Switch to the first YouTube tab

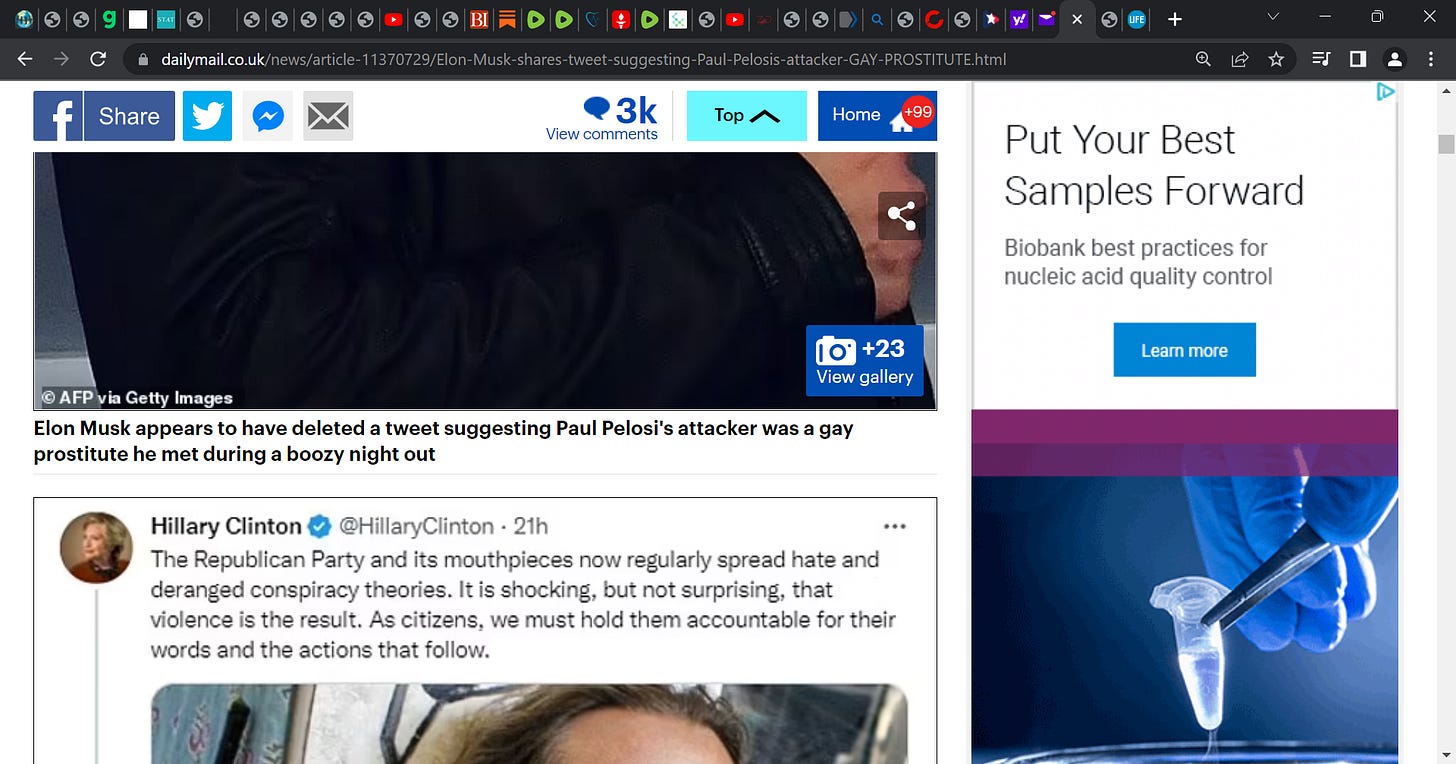(x=394, y=19)
